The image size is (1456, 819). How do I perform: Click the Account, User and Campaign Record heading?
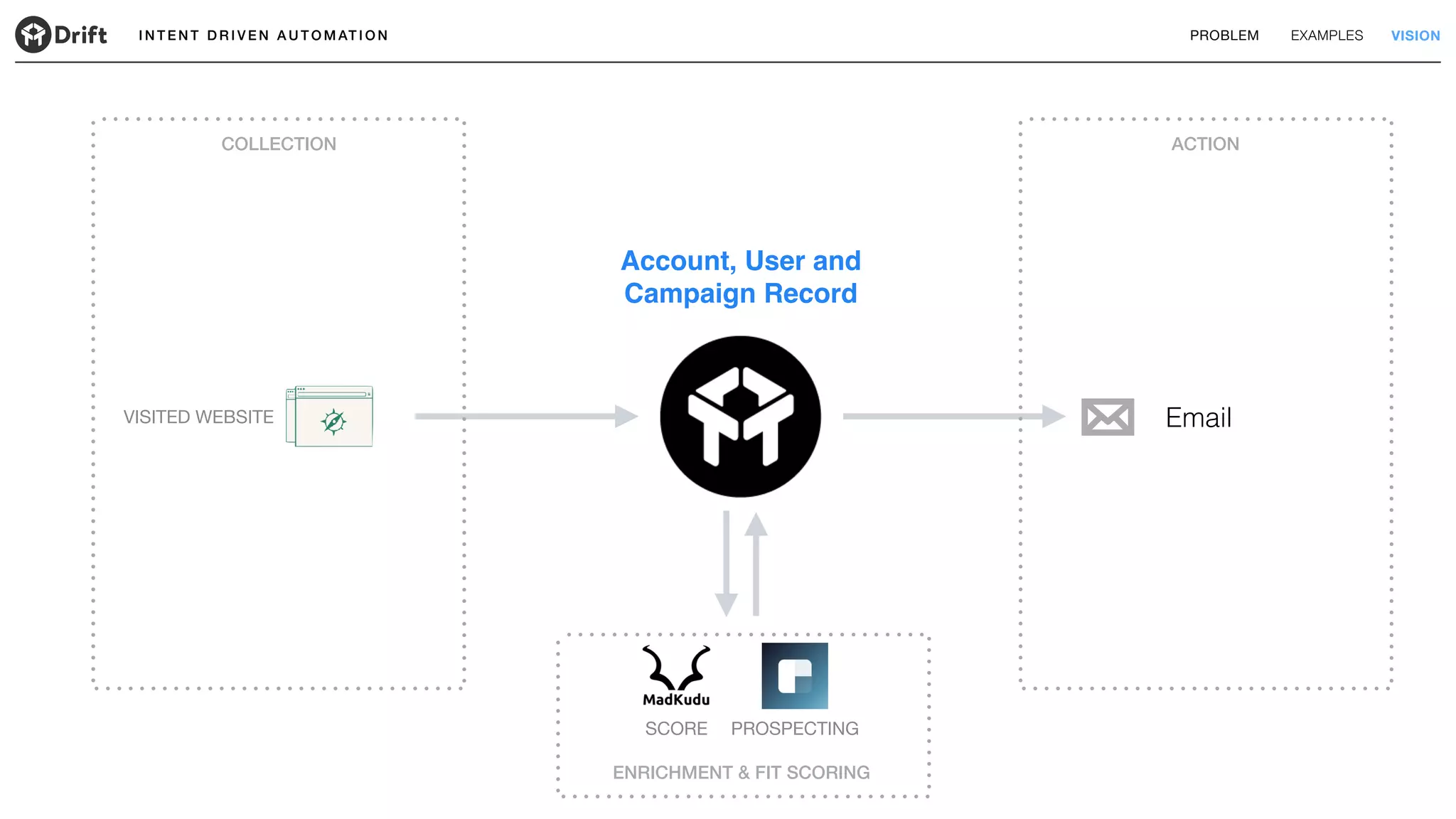click(740, 277)
